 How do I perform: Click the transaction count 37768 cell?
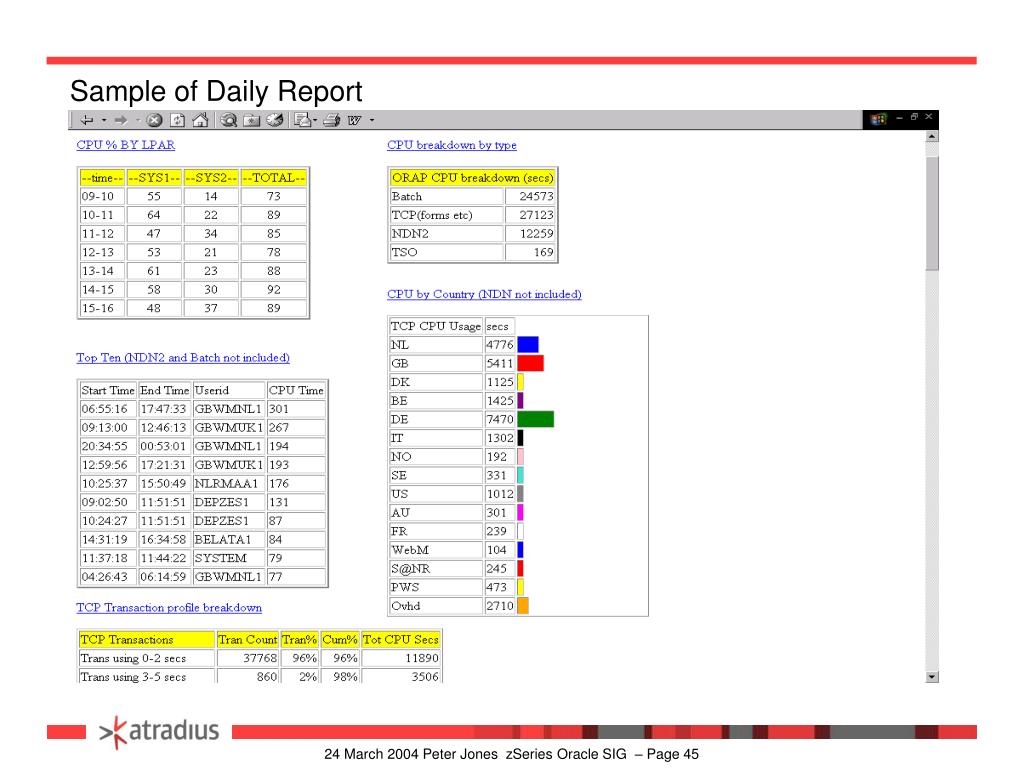tap(248, 658)
